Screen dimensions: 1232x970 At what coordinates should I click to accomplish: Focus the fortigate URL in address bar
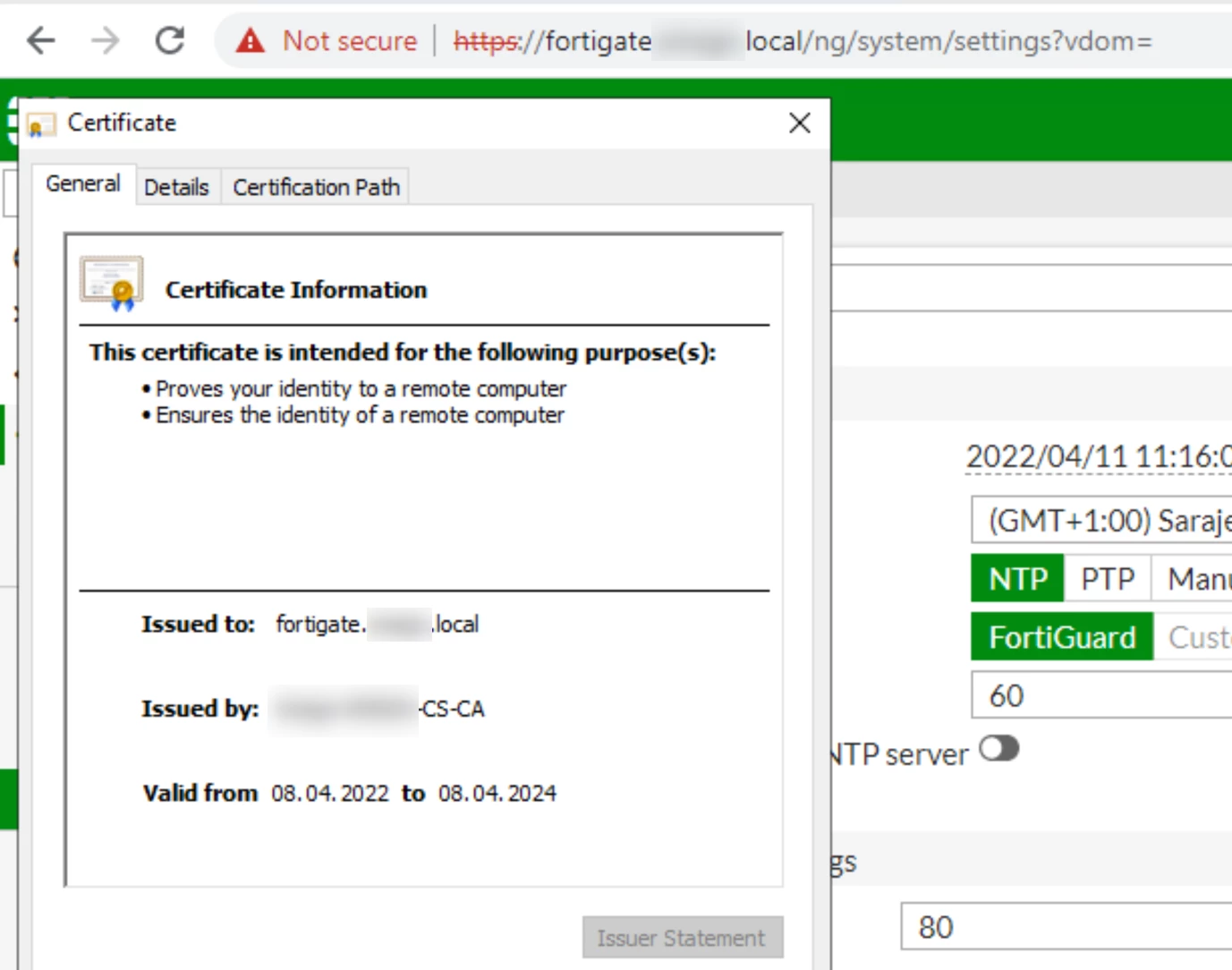pos(803,41)
